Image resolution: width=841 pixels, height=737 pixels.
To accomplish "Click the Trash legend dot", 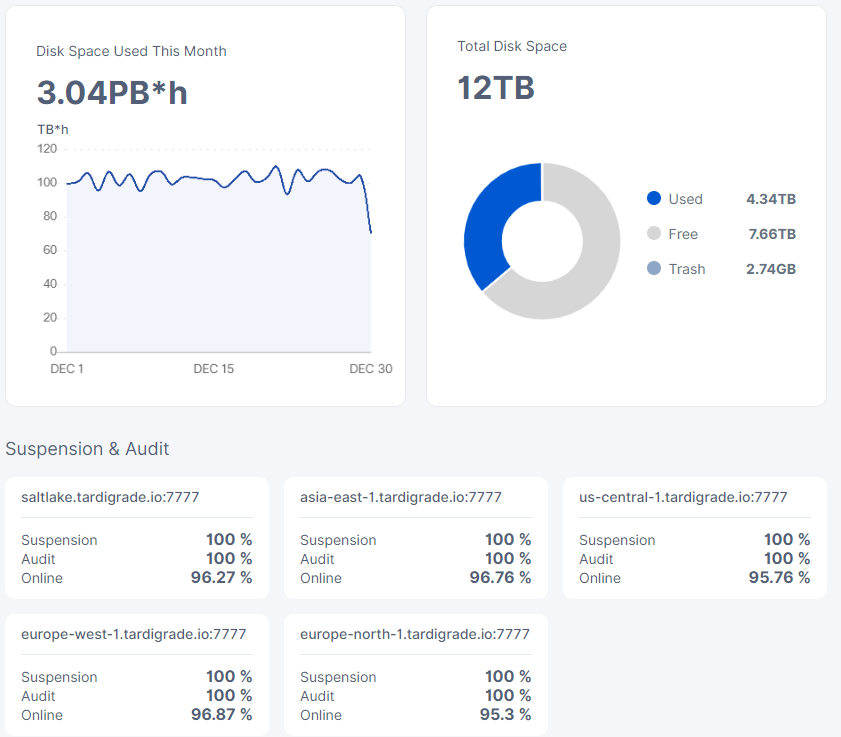I will 654,269.
